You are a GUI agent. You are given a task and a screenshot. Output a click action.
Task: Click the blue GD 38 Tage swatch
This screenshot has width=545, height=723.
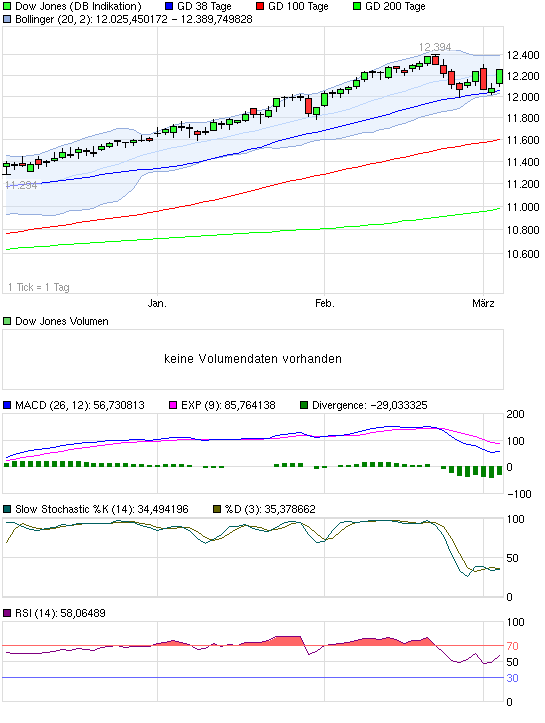coord(169,6)
